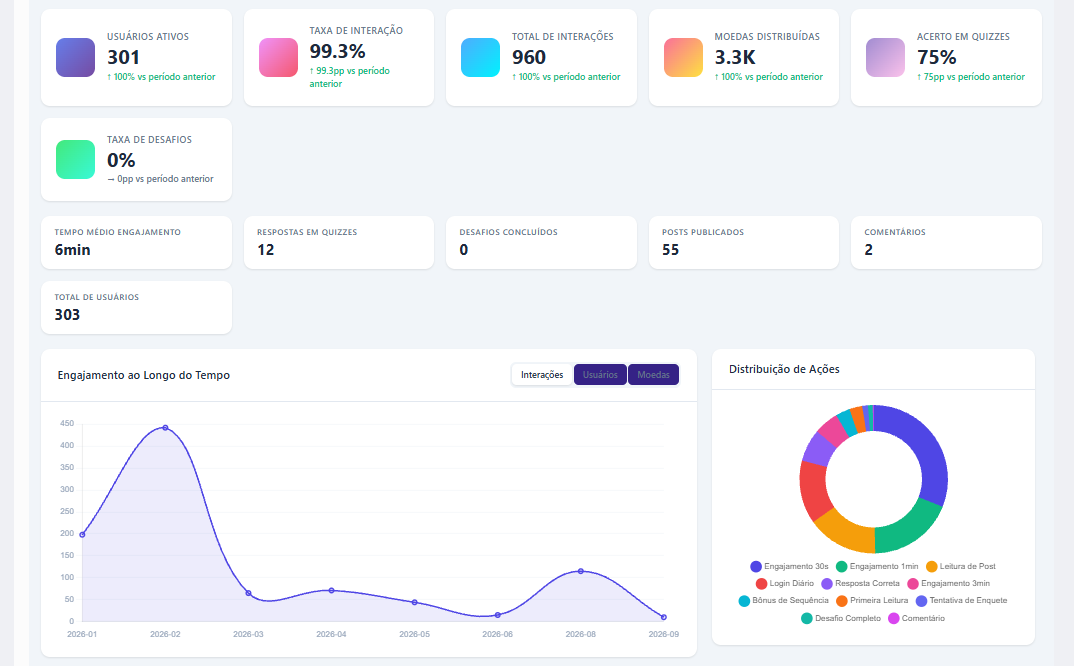This screenshot has width=1074, height=666.
Task: Click 'Distribuição de Ações' title
Action: 784,369
